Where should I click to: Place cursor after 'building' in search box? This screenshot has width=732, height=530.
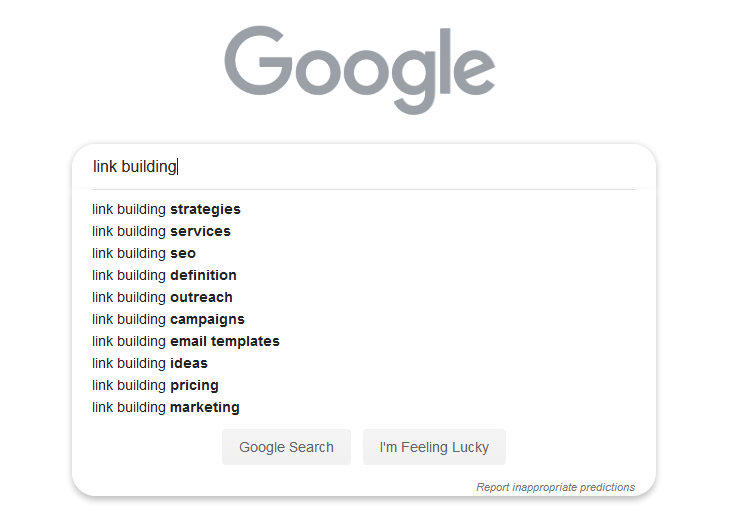[x=177, y=167]
